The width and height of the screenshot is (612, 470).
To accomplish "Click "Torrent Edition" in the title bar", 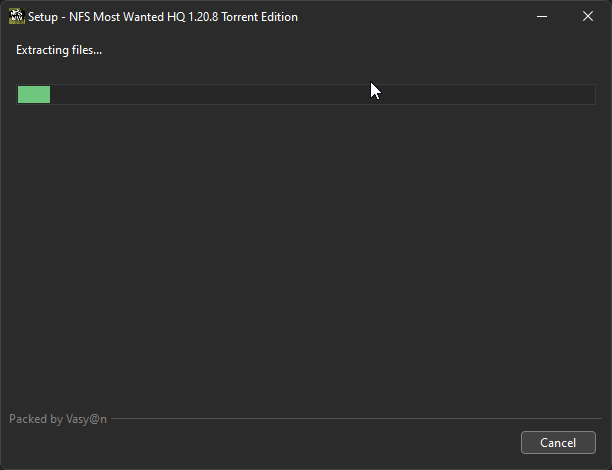I will click(260, 17).
